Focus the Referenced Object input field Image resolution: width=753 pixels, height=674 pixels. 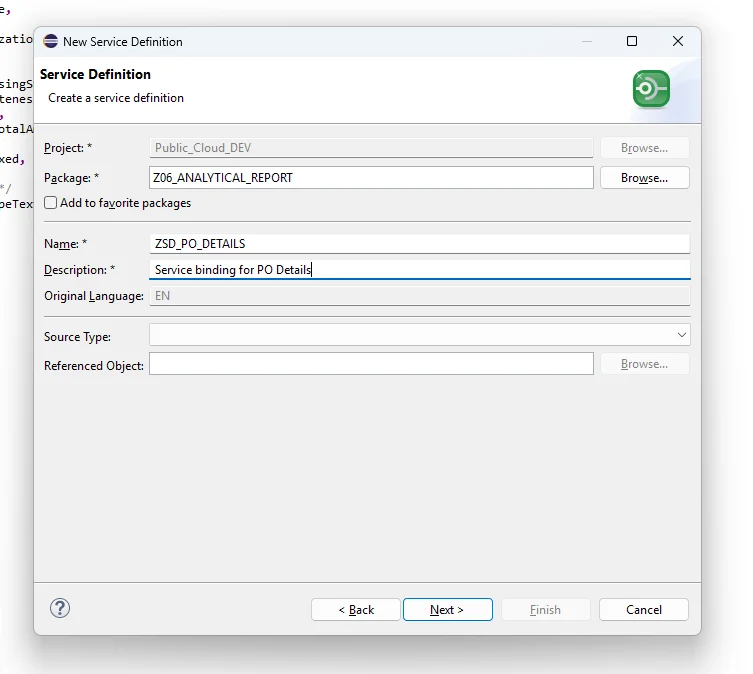click(371, 364)
